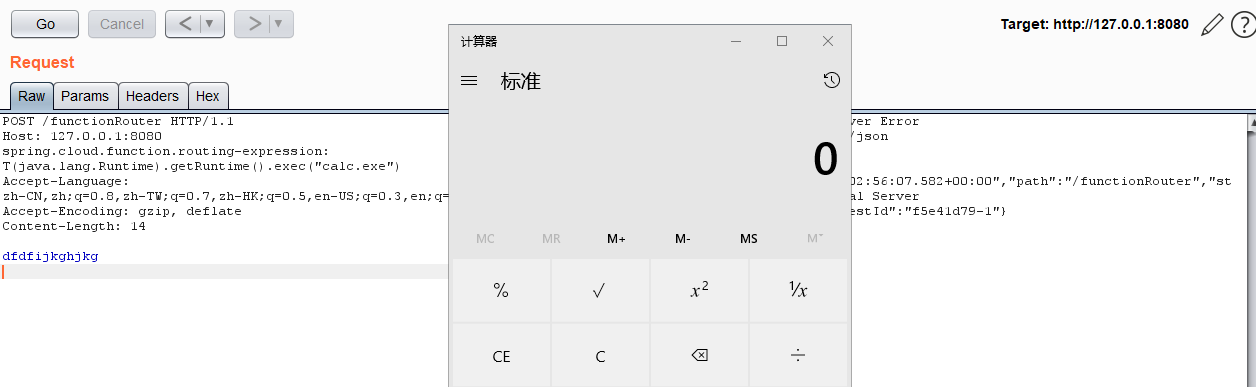Click the calculator display showing 0
This screenshot has width=1256, height=387.
(x=825, y=159)
